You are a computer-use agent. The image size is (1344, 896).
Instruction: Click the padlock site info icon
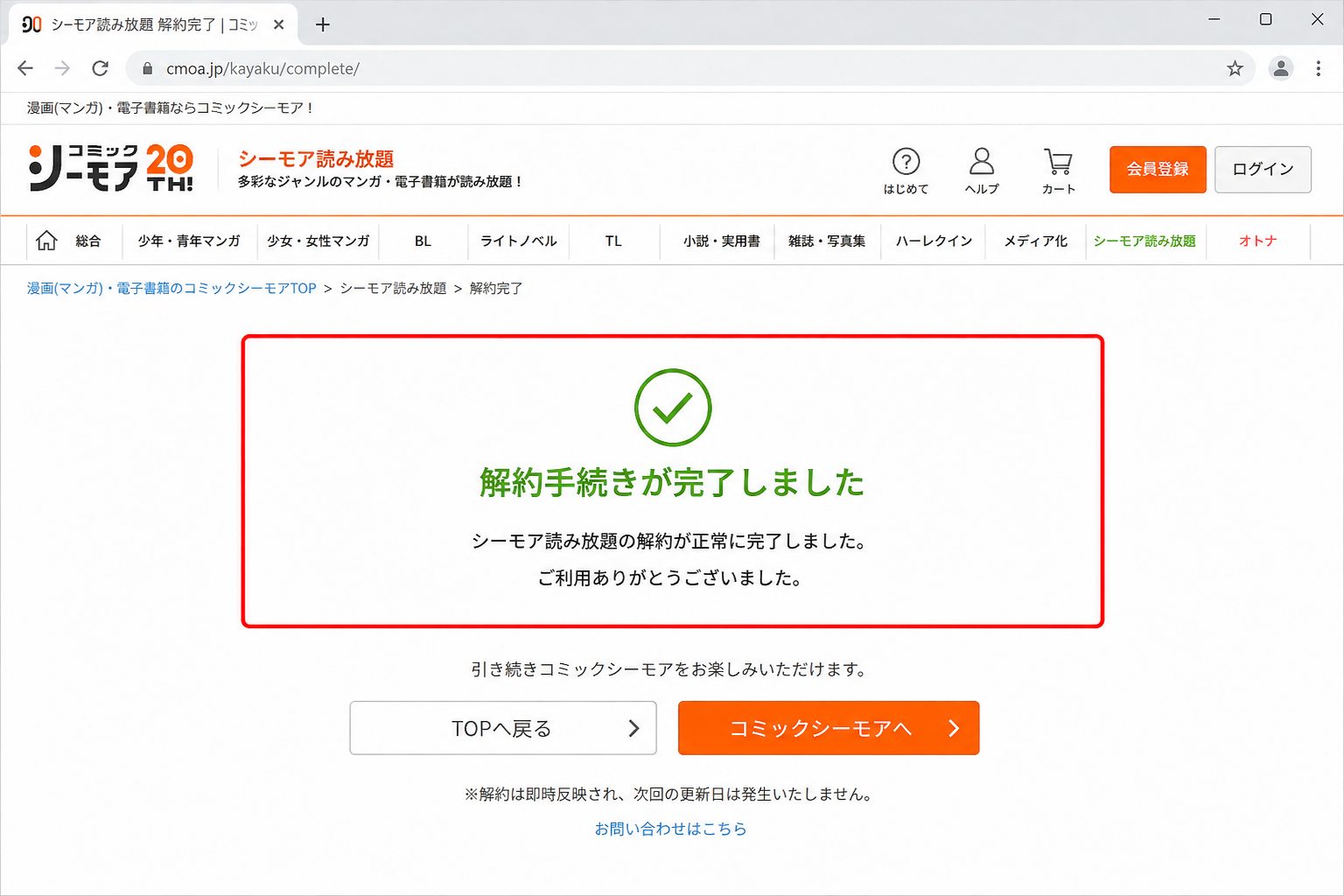click(147, 68)
